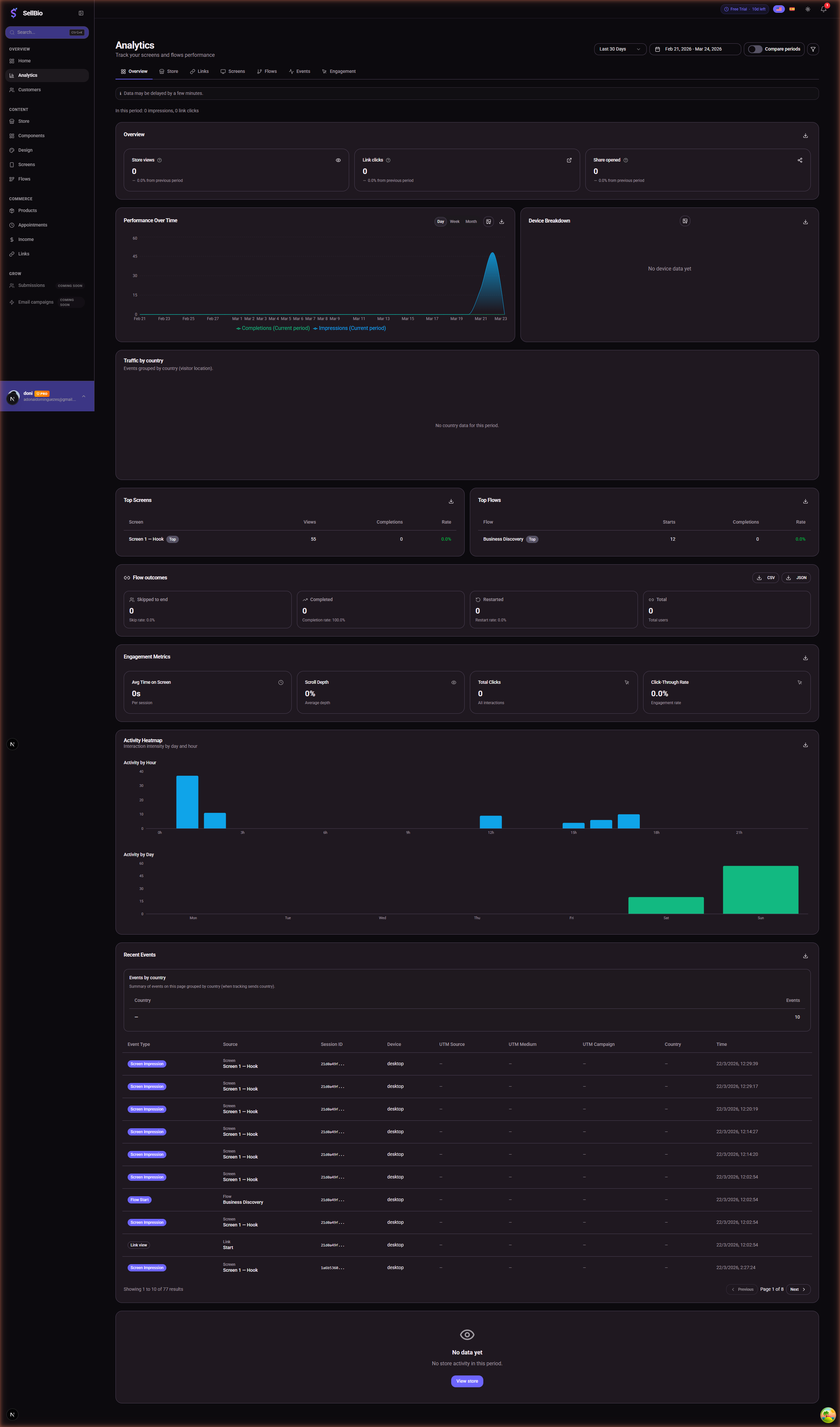Select Week chart granularity

tap(454, 221)
